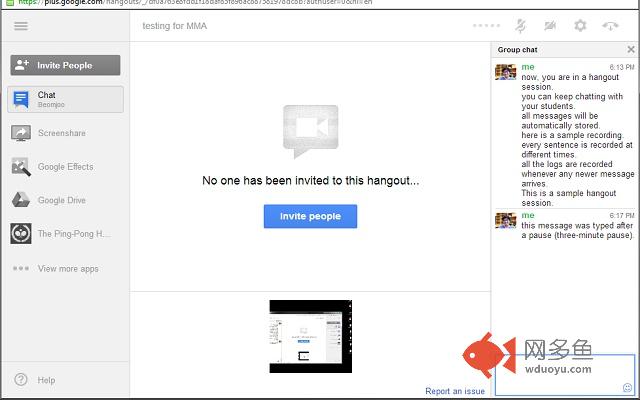Click the Help question mark icon
640x400 pixels.
[21, 380]
